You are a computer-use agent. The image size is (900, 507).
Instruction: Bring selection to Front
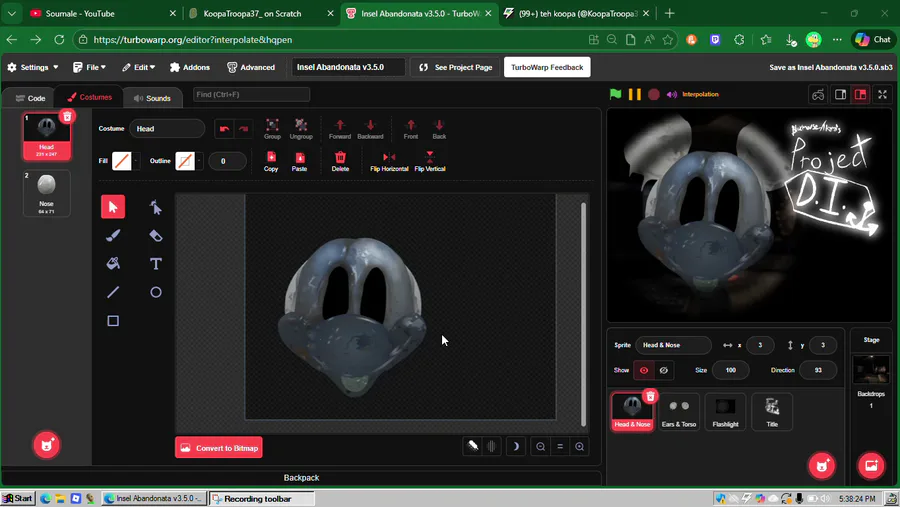coord(410,129)
